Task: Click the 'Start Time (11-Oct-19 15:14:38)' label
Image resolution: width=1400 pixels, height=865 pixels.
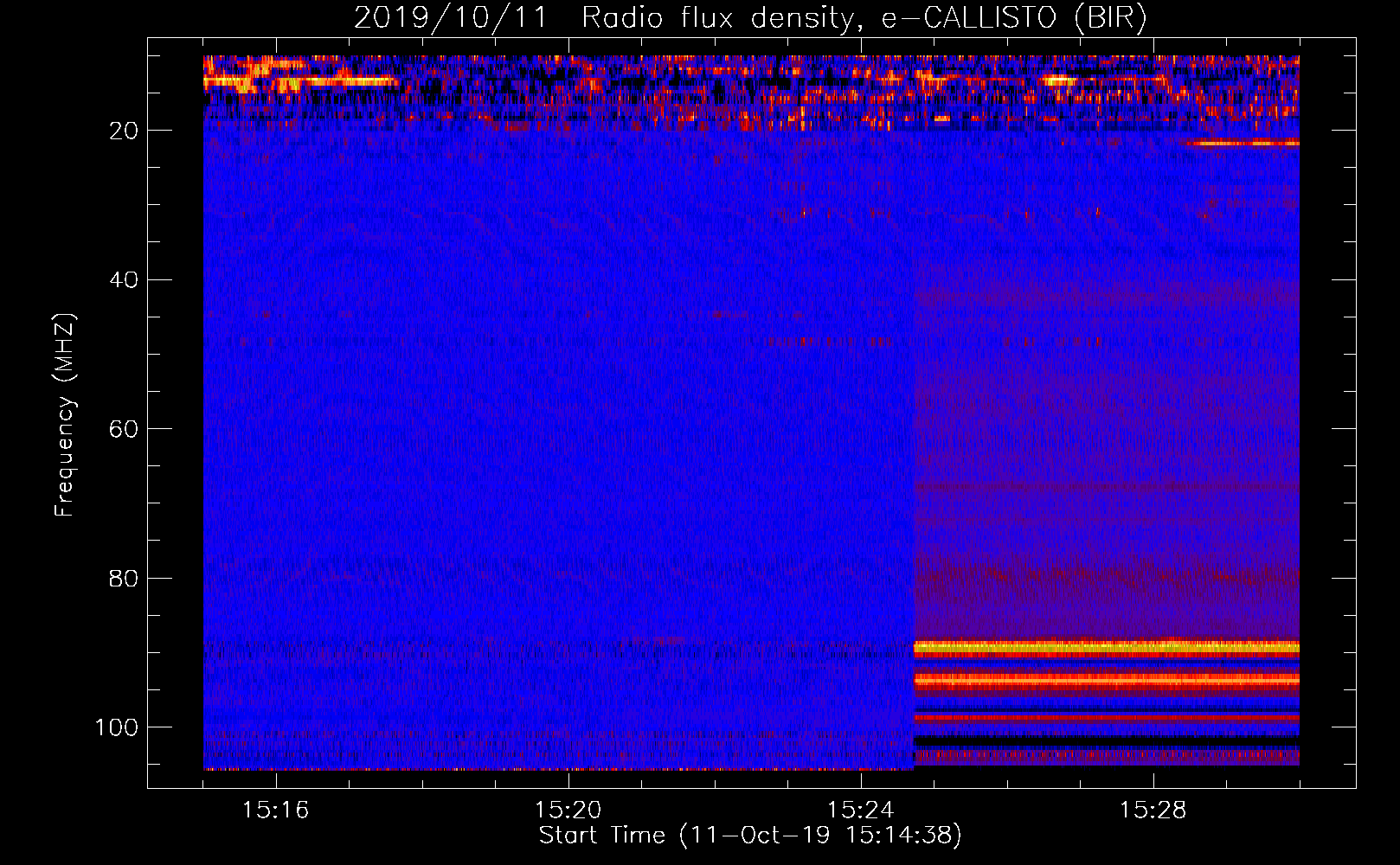Action: [750, 836]
